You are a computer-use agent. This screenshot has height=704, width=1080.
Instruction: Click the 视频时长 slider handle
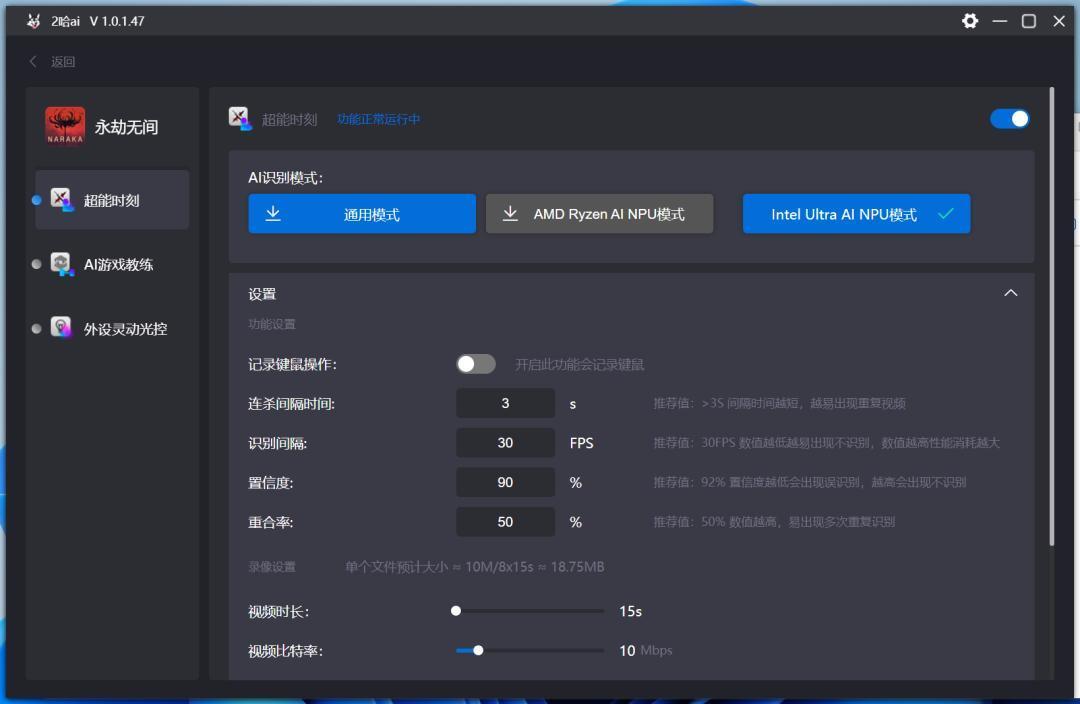(455, 611)
